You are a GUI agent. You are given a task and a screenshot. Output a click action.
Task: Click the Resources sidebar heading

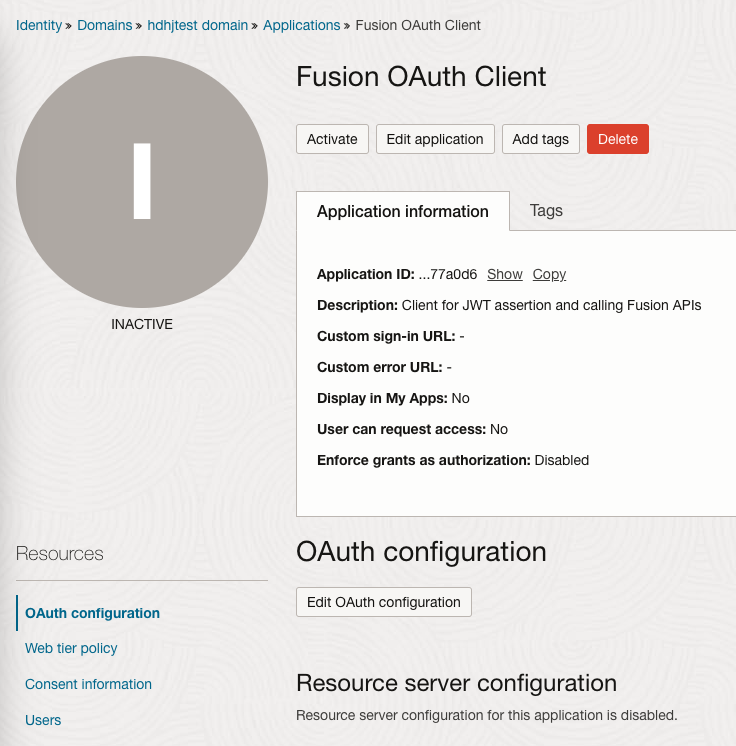coord(59,553)
